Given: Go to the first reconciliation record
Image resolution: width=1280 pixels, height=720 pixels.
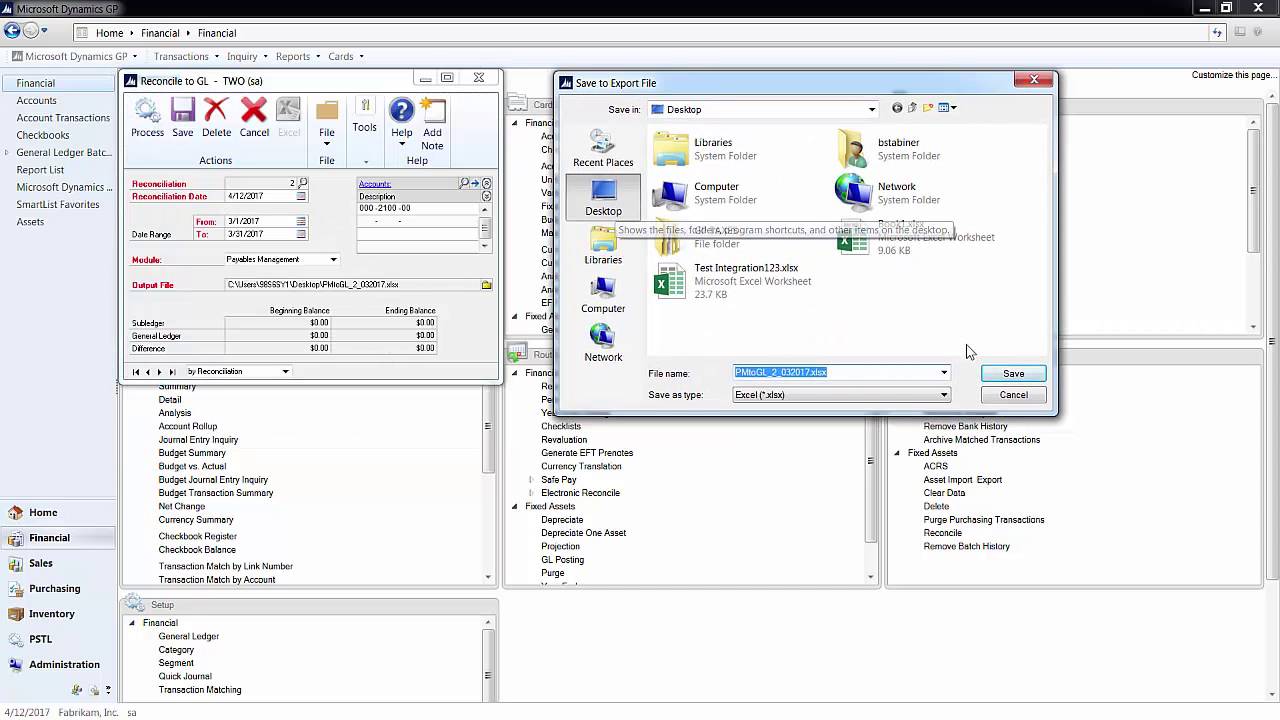Looking at the screenshot, I should (x=136, y=372).
